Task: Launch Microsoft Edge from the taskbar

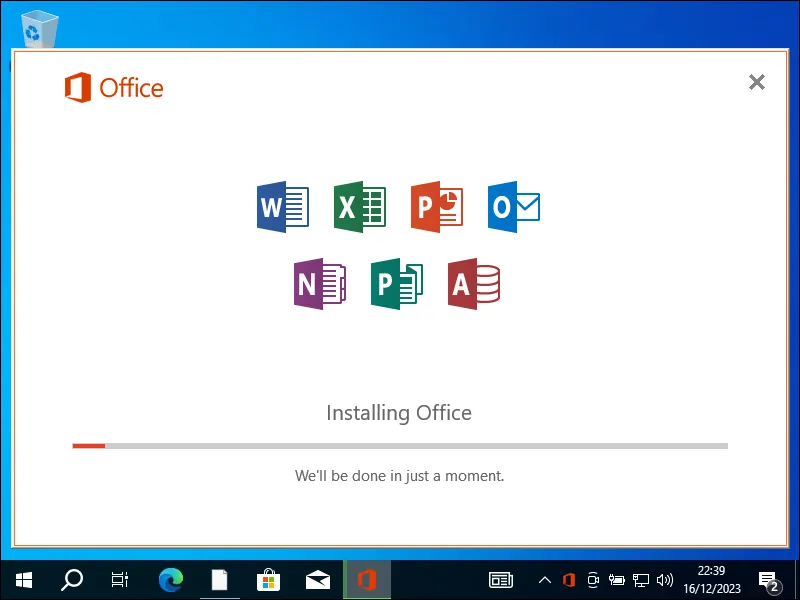Action: point(169,580)
